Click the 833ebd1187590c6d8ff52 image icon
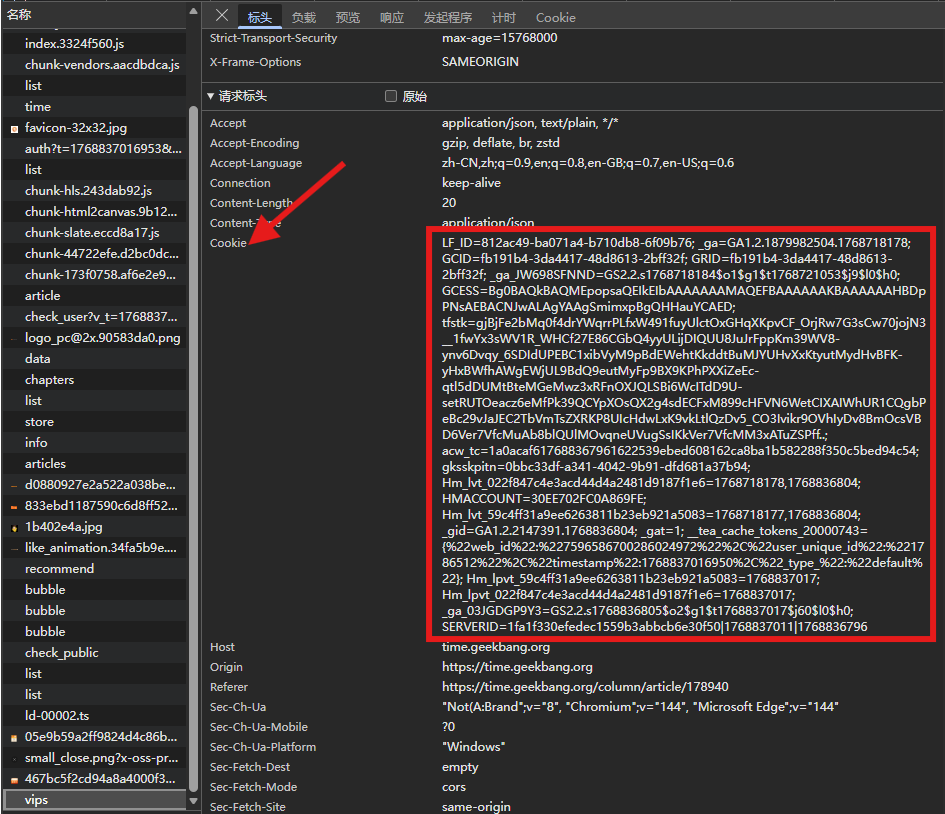Screen dimensions: 945x814 click(14, 506)
